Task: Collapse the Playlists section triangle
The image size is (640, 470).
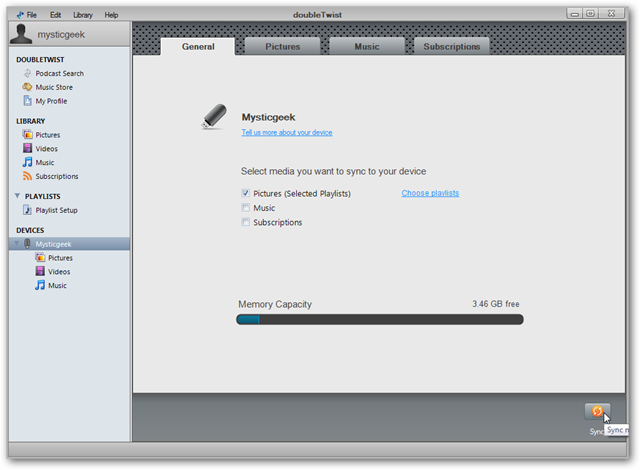Action: tap(17, 196)
